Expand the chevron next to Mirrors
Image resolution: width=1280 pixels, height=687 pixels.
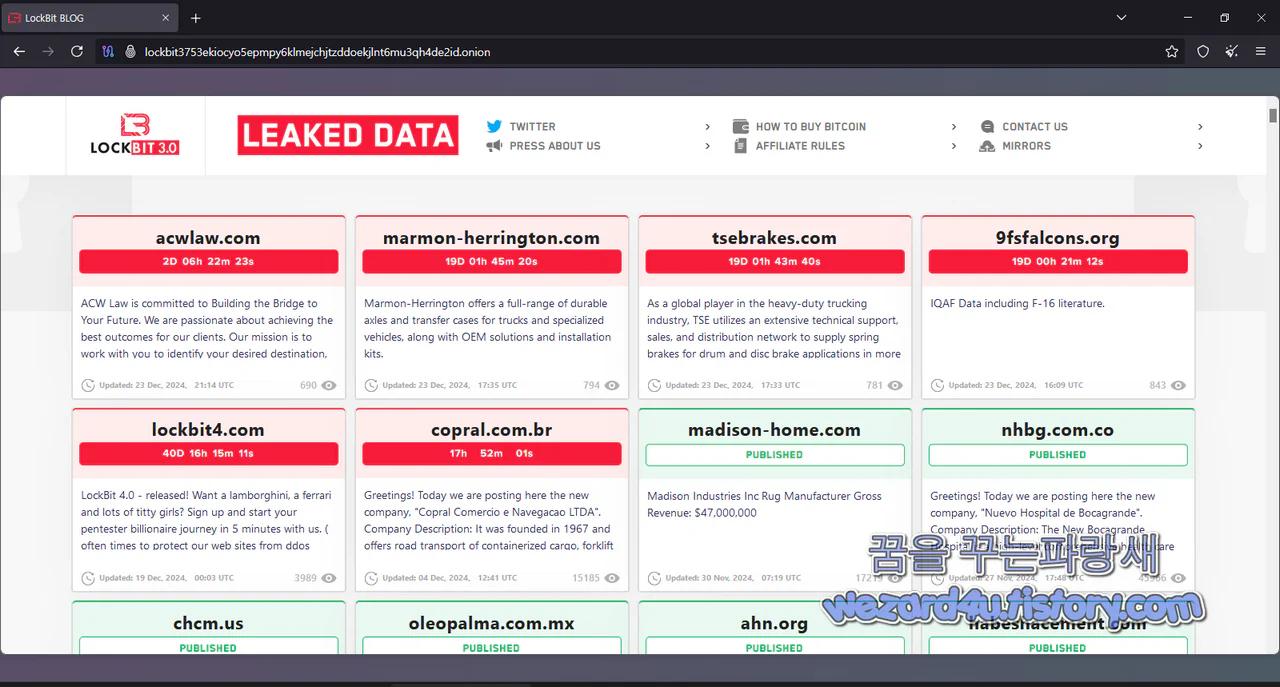coord(1200,146)
